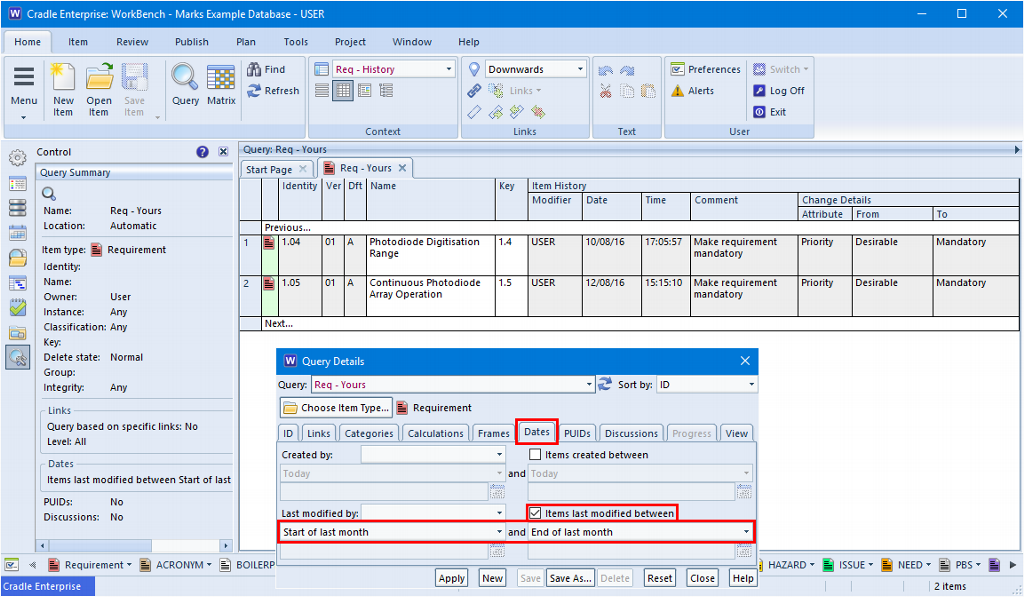Toggle Items created between checkbox
Screen dimensions: 1024x597
pos(536,455)
